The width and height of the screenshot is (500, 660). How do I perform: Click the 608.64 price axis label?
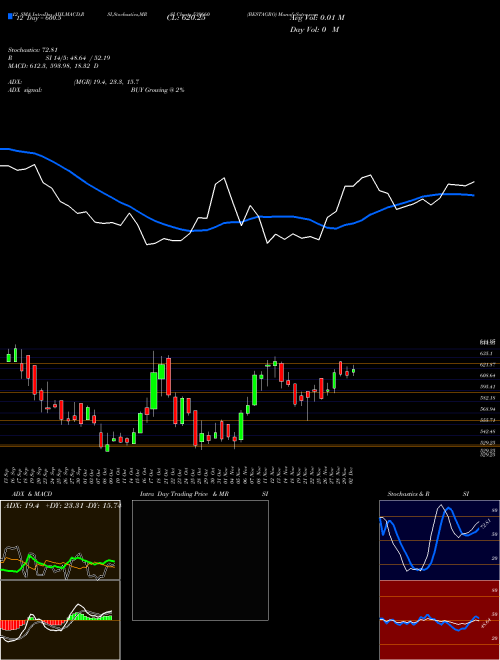[488, 375]
